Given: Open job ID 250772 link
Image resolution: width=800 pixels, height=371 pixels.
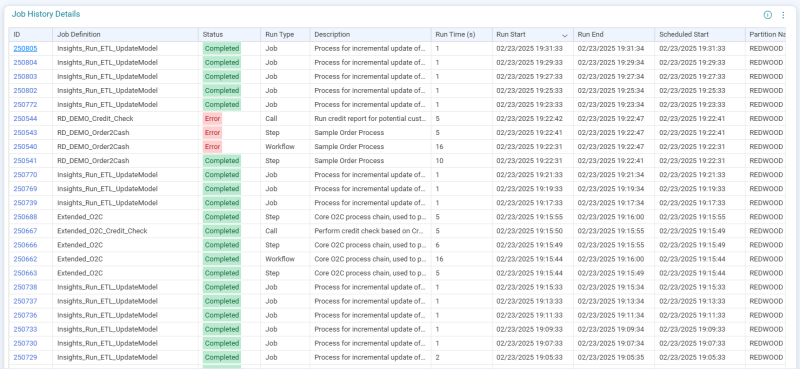Looking at the screenshot, I should (x=25, y=105).
